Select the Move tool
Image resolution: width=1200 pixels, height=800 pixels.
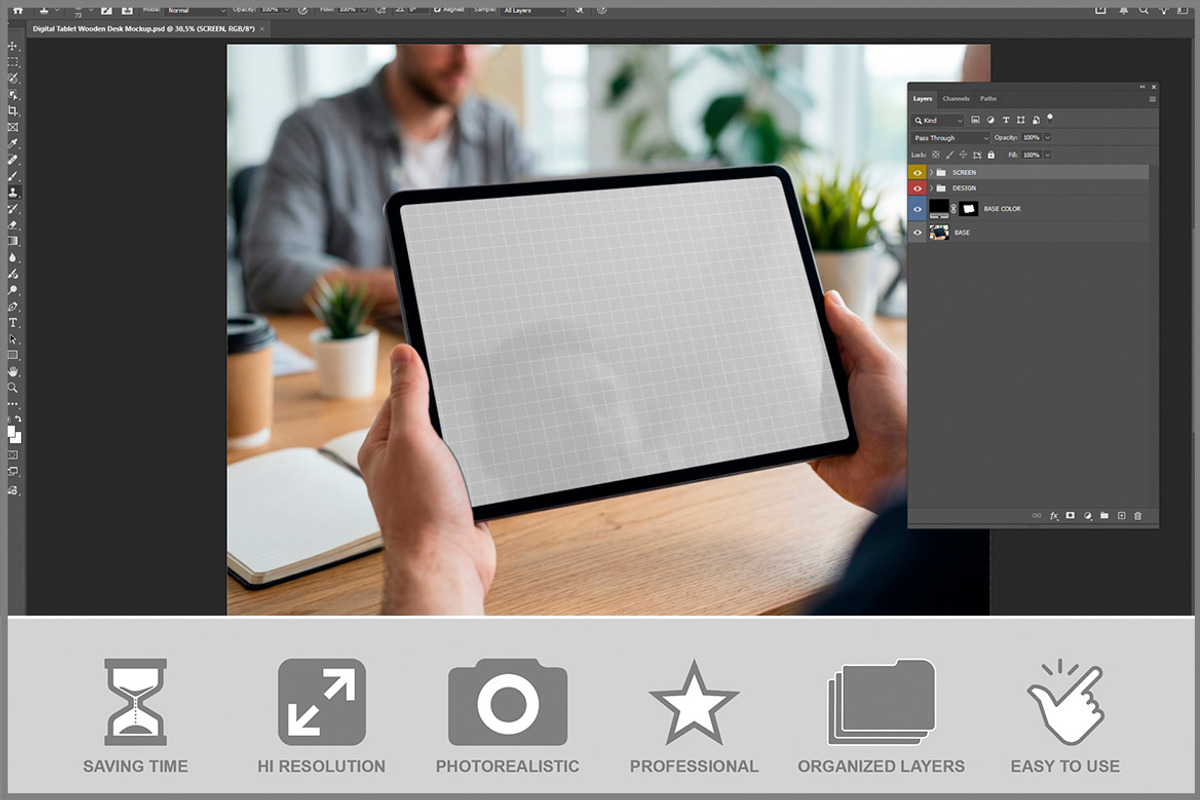[14, 46]
